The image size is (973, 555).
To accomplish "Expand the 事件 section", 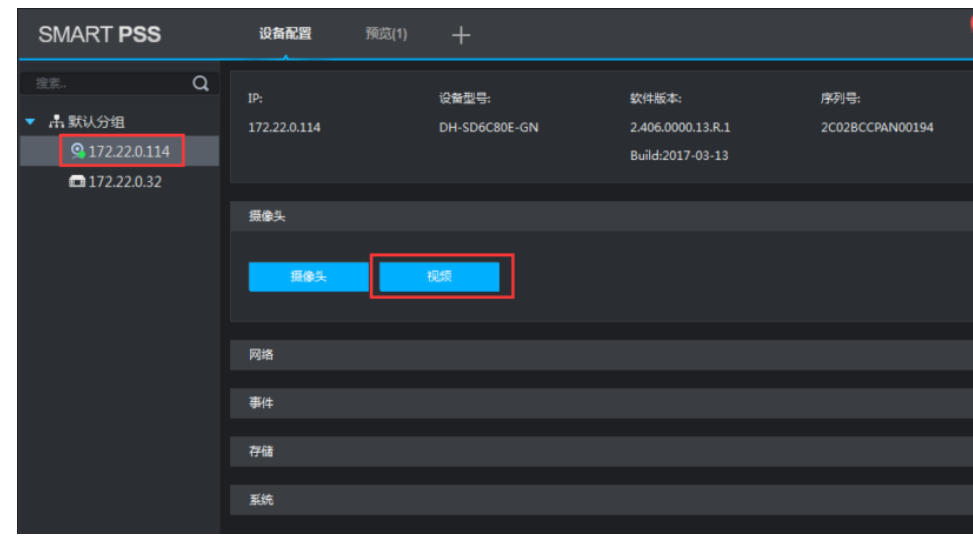I will [x=601, y=404].
